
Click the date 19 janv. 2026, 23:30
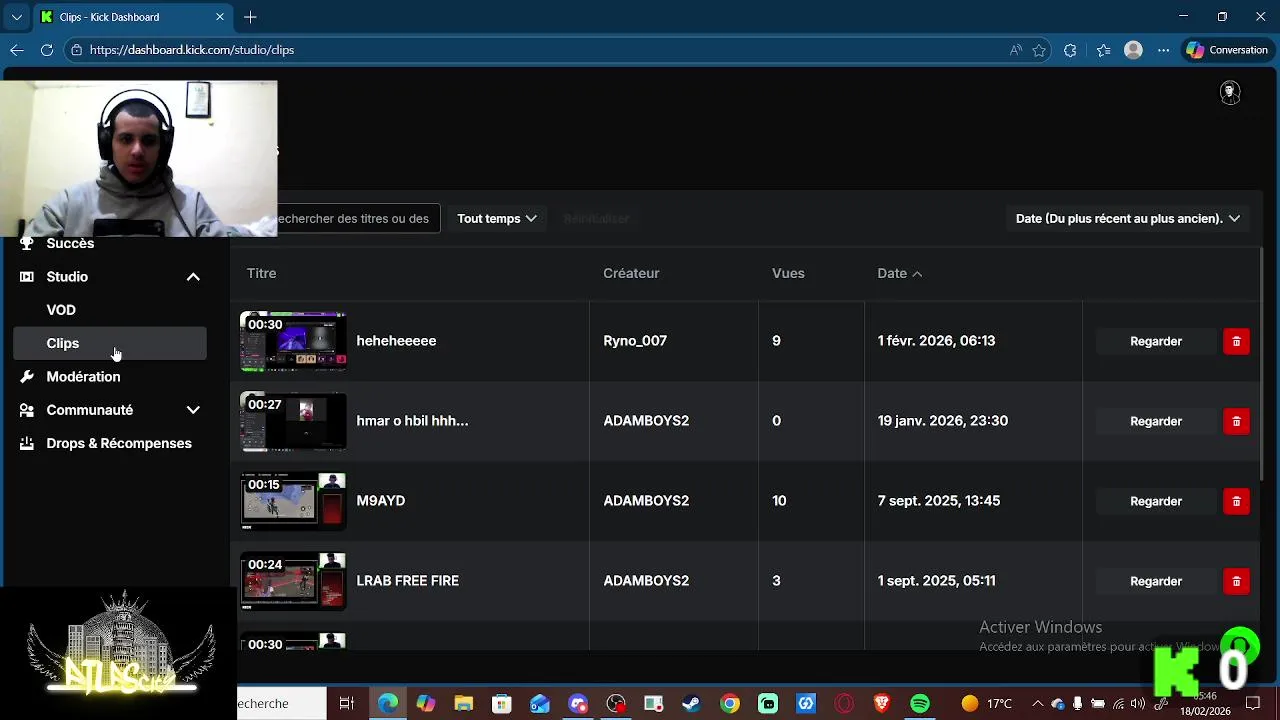943,421
